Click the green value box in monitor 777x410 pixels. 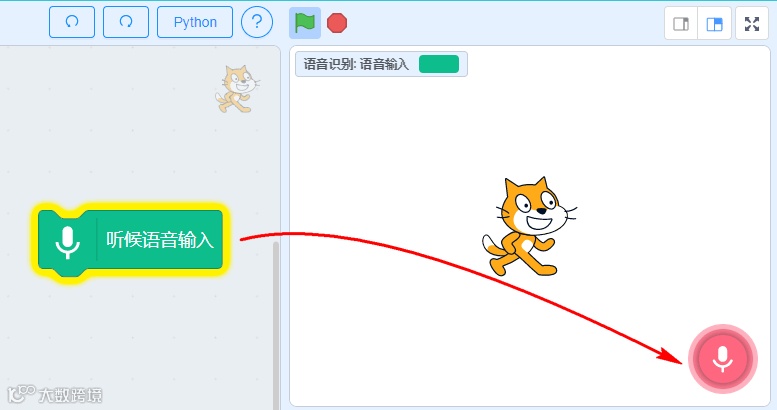click(x=439, y=64)
